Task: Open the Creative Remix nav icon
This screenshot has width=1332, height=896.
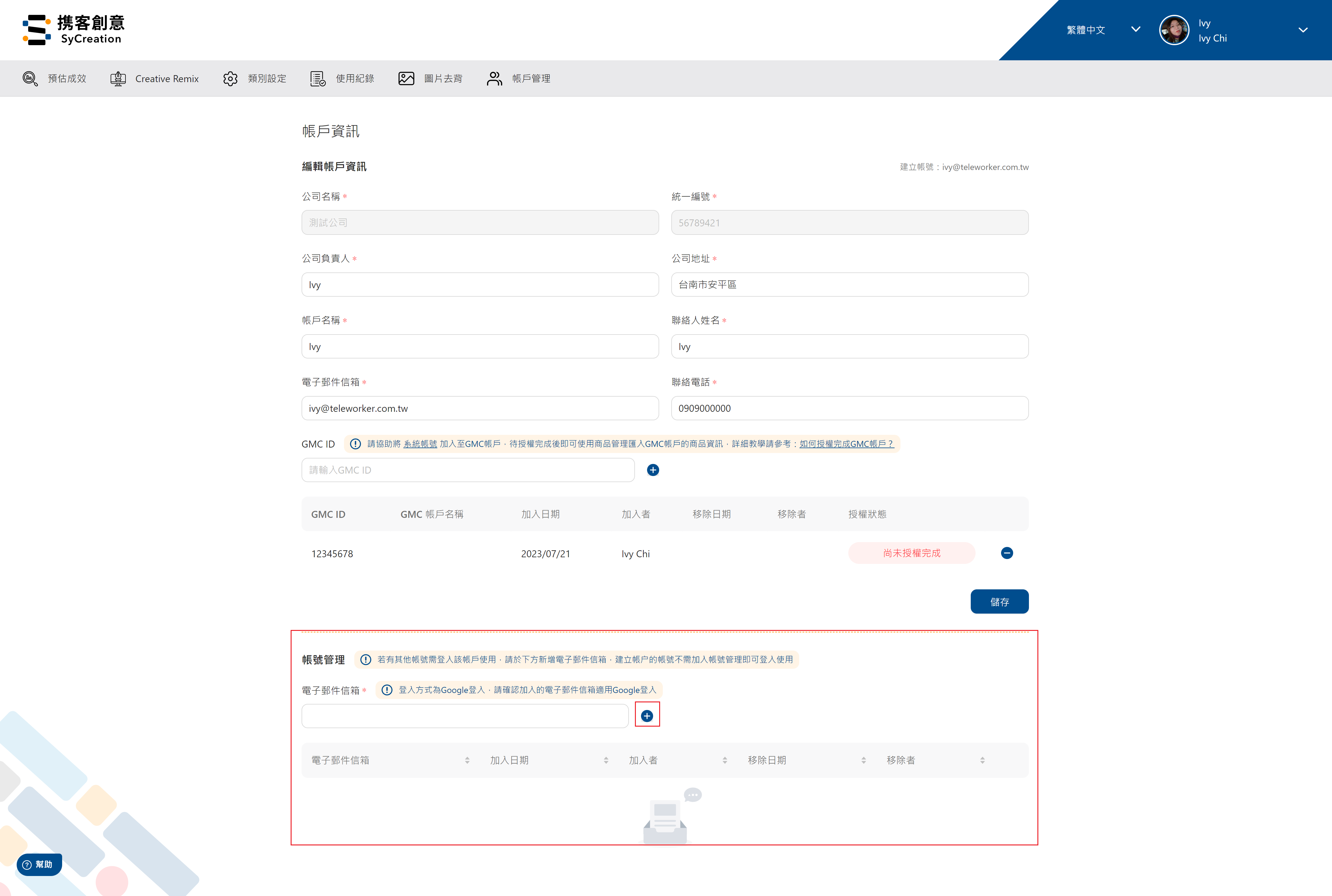Action: (x=118, y=78)
